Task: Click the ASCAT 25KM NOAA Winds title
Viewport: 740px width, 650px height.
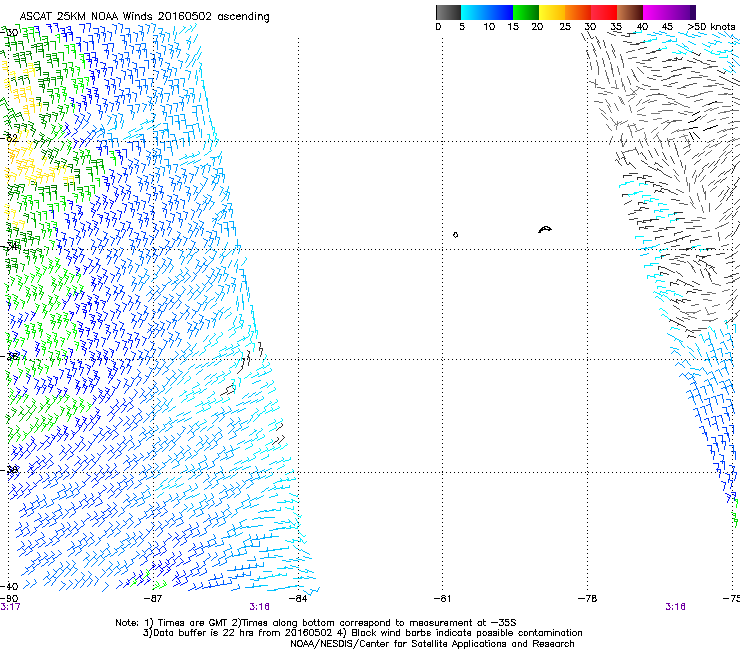Action: coord(144,17)
